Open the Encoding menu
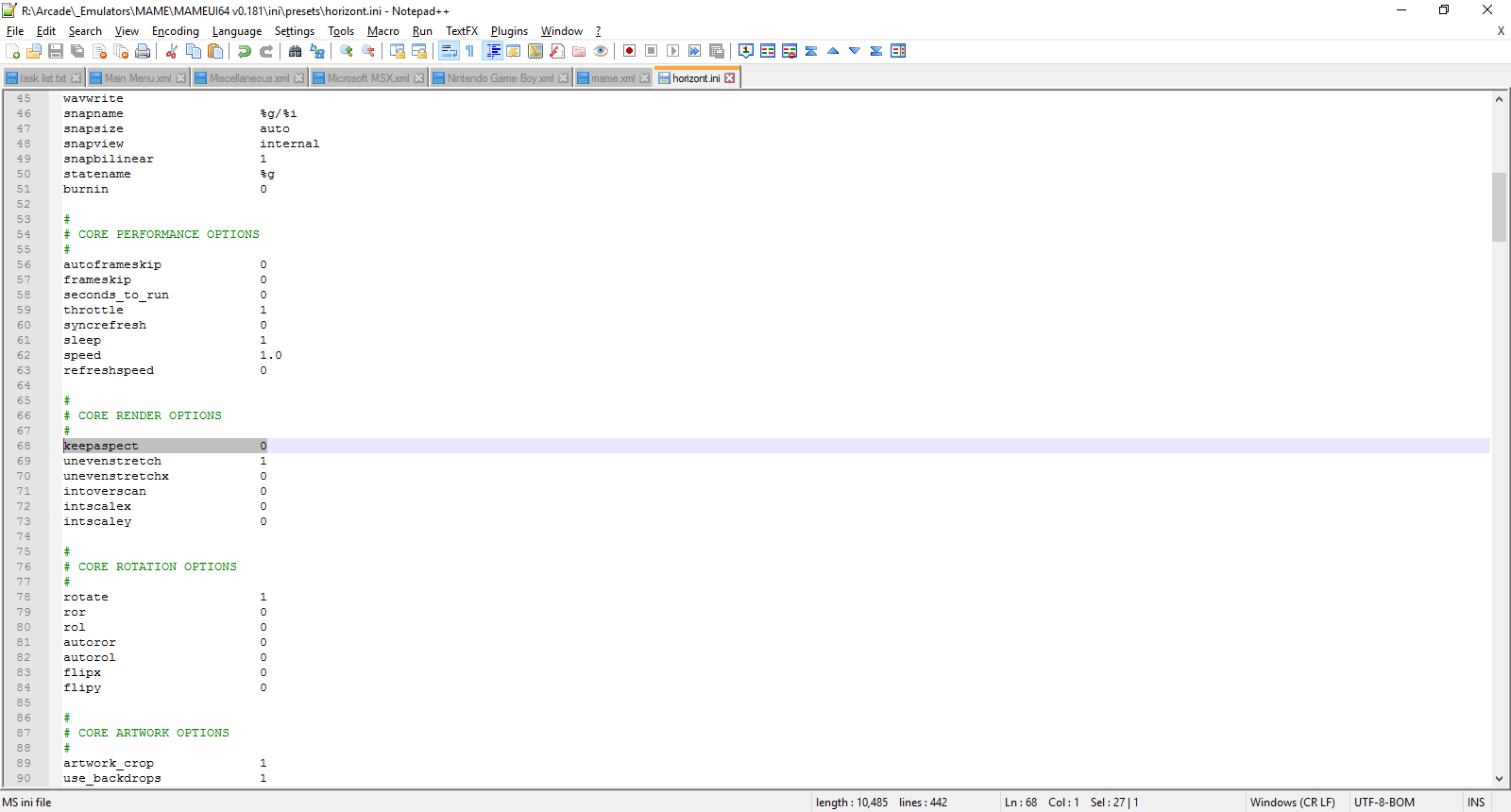1511x812 pixels. click(176, 31)
